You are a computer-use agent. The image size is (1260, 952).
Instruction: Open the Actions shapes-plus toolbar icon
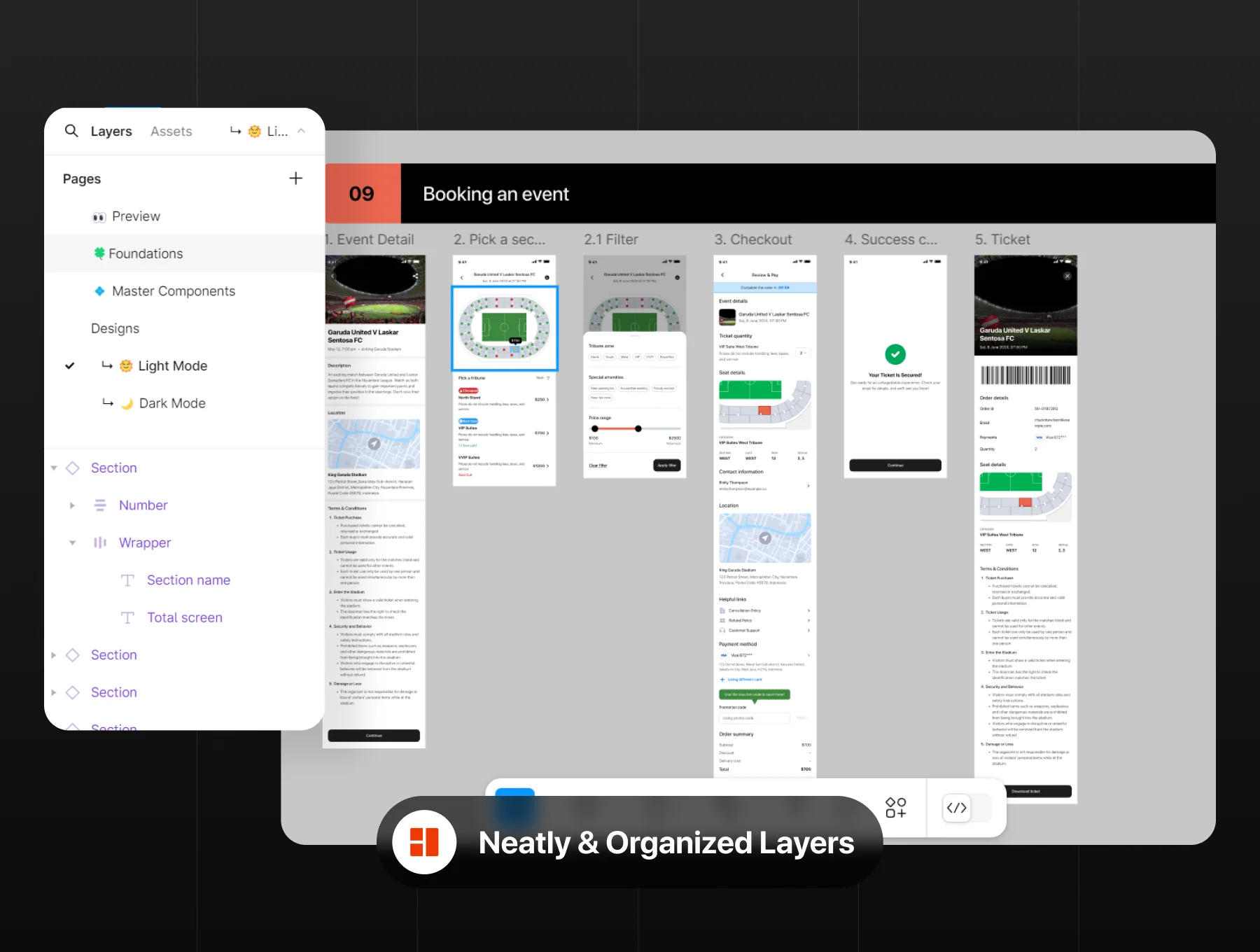click(896, 807)
